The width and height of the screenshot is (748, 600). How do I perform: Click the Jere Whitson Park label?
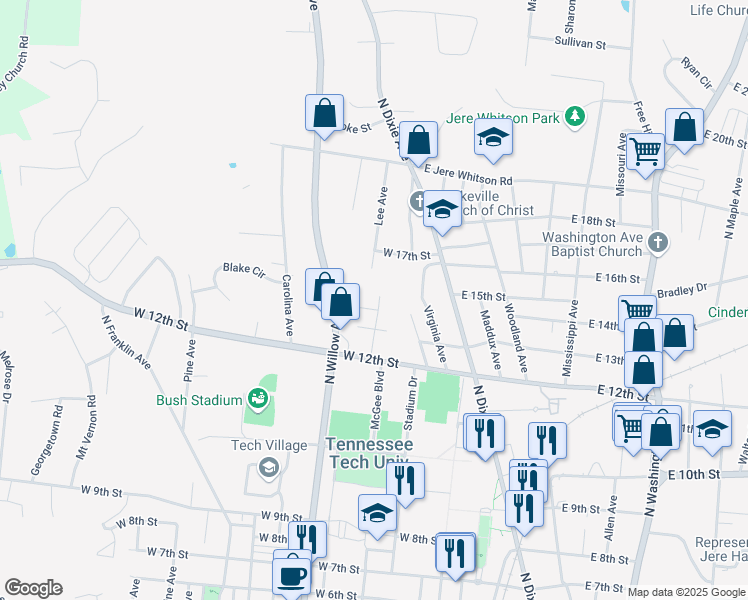tap(502, 118)
